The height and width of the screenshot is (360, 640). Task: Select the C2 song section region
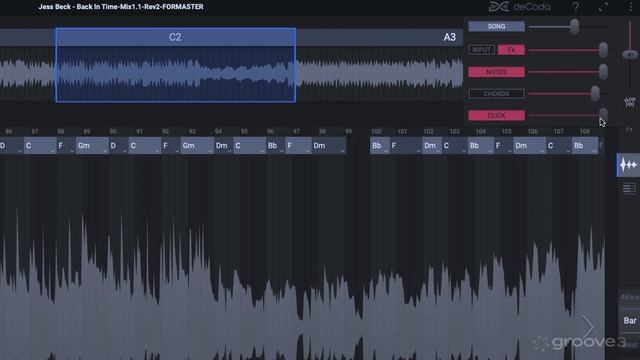coord(176,37)
